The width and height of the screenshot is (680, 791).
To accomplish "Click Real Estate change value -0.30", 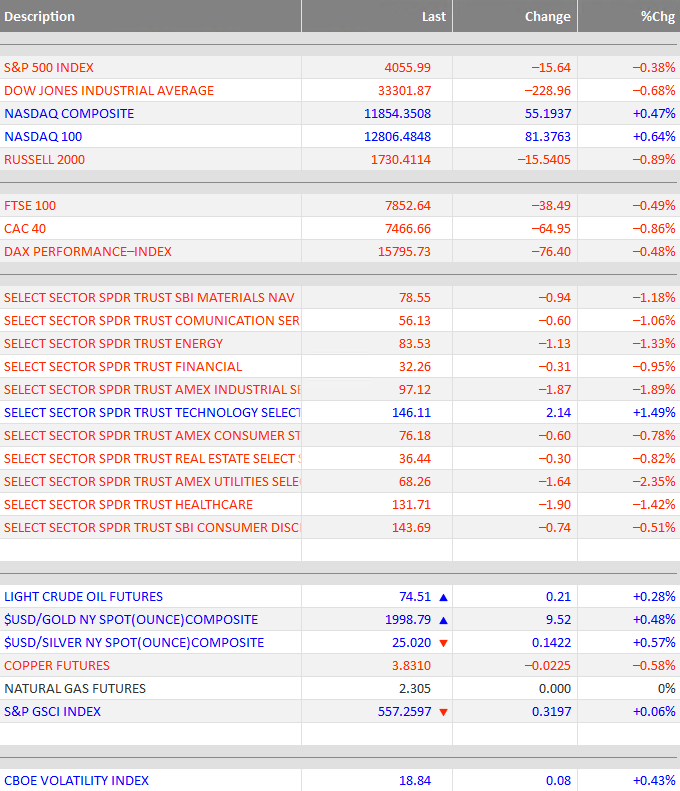I will click(x=554, y=459).
